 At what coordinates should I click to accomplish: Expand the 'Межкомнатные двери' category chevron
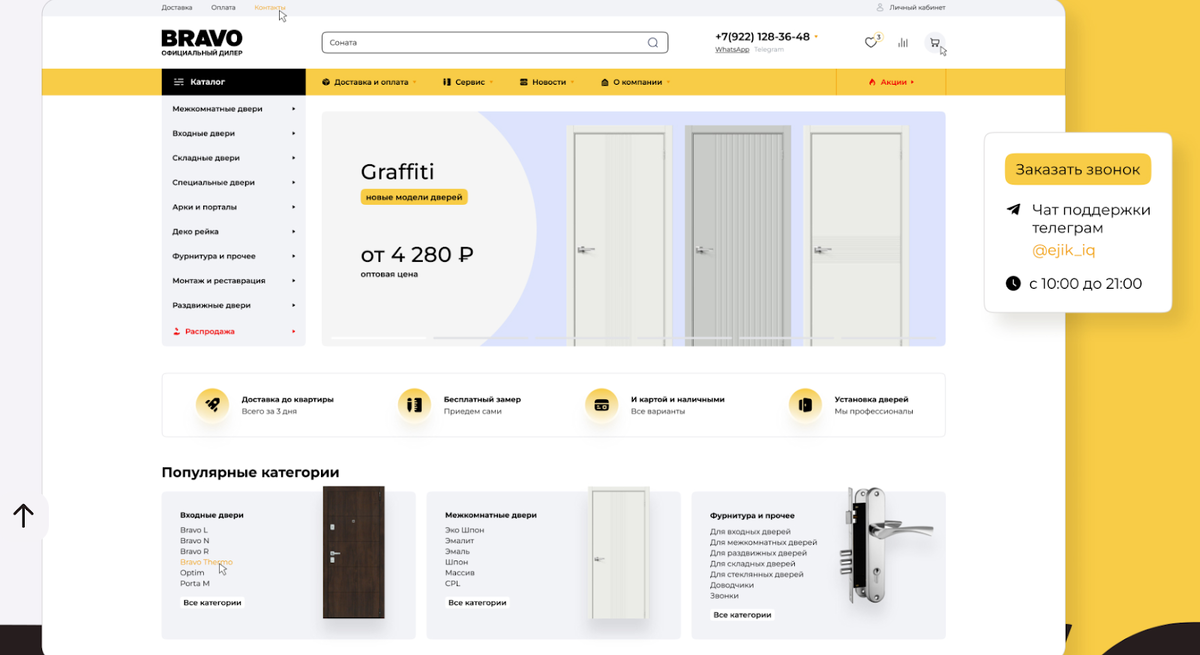point(294,108)
